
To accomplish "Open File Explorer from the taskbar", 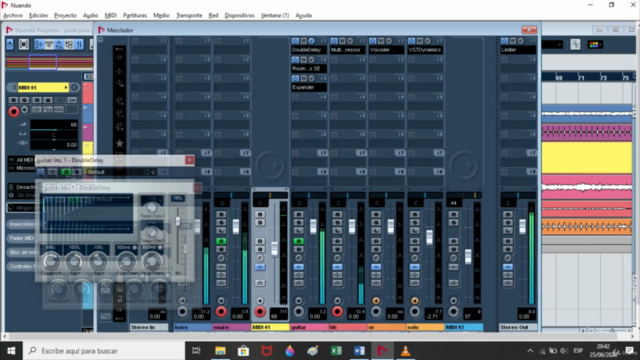I will pos(220,351).
